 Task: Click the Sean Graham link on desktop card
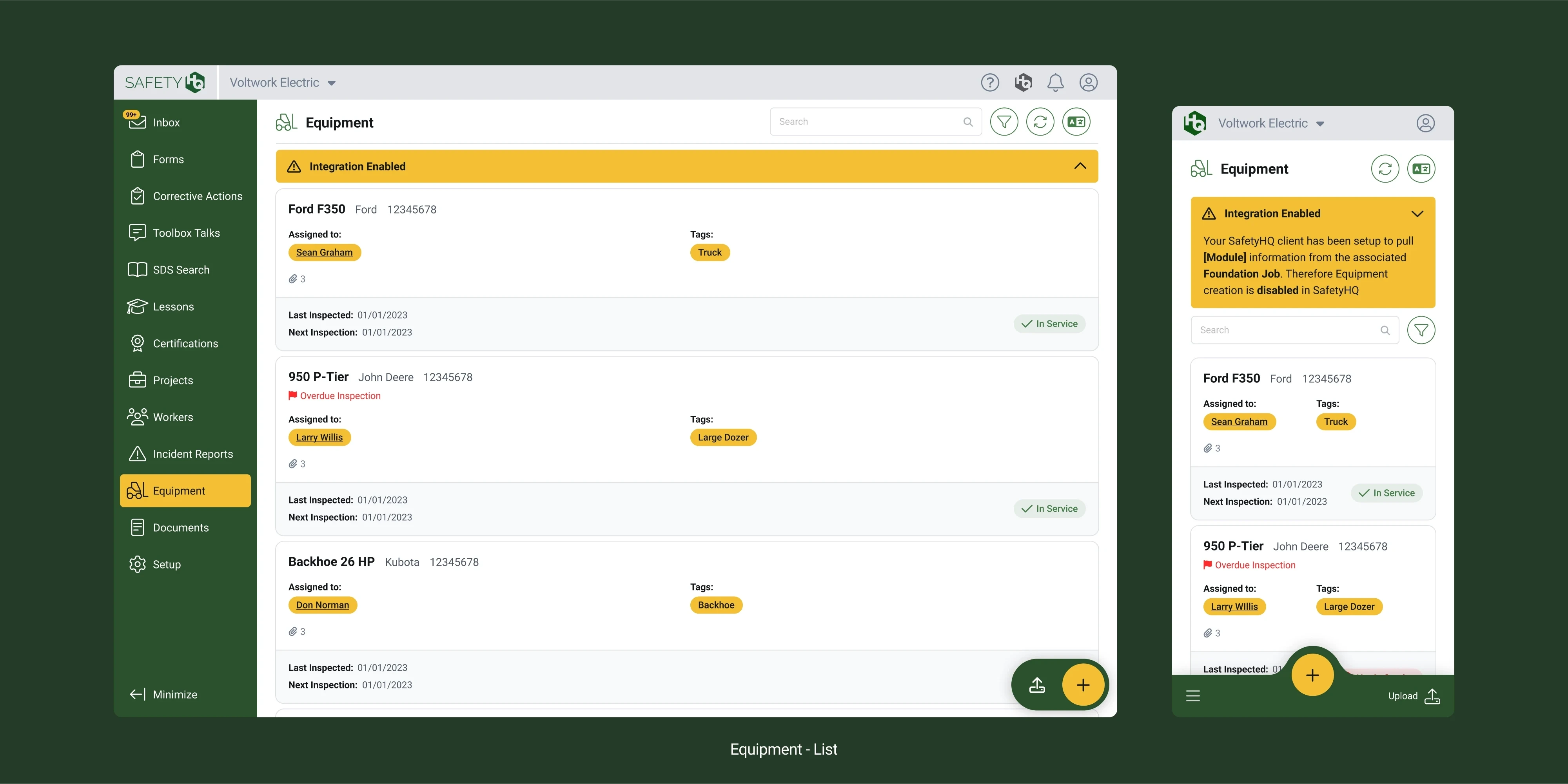tap(324, 252)
